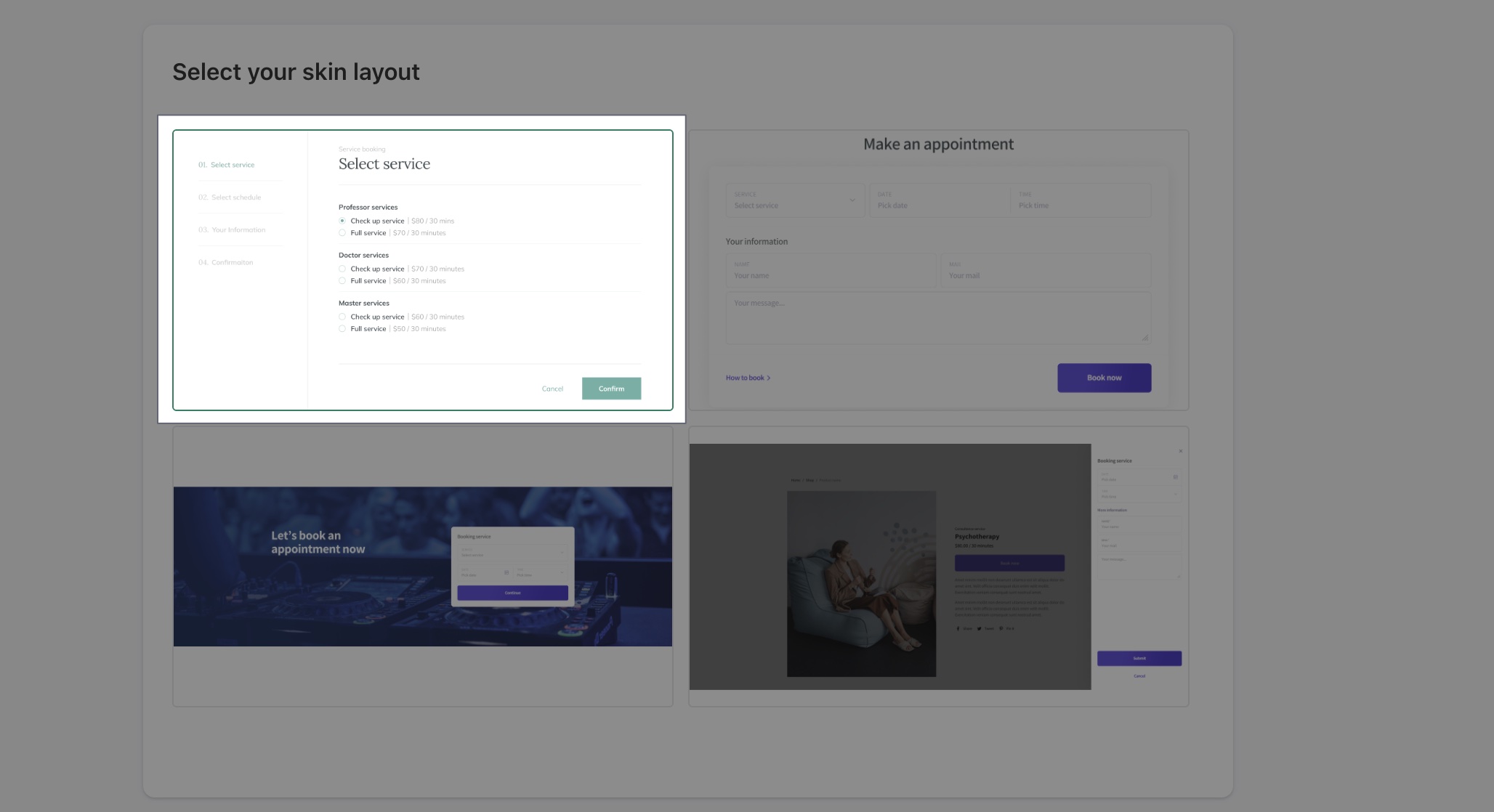1494x812 pixels.
Task: Click the Twitter Tweet icon
Action: [x=979, y=628]
